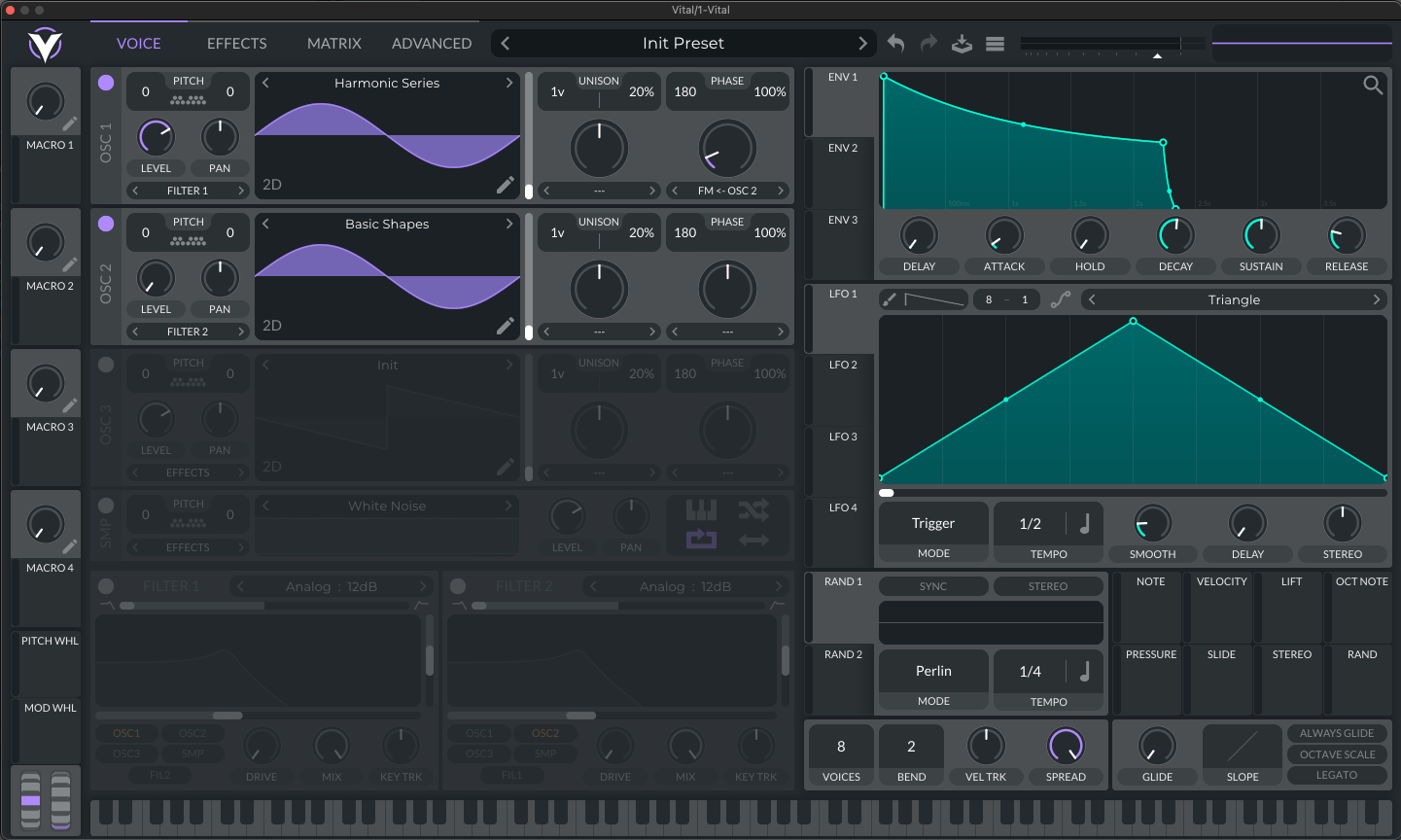
Task: Click the OSC 1 unison stack dots icon
Action: coord(188,99)
